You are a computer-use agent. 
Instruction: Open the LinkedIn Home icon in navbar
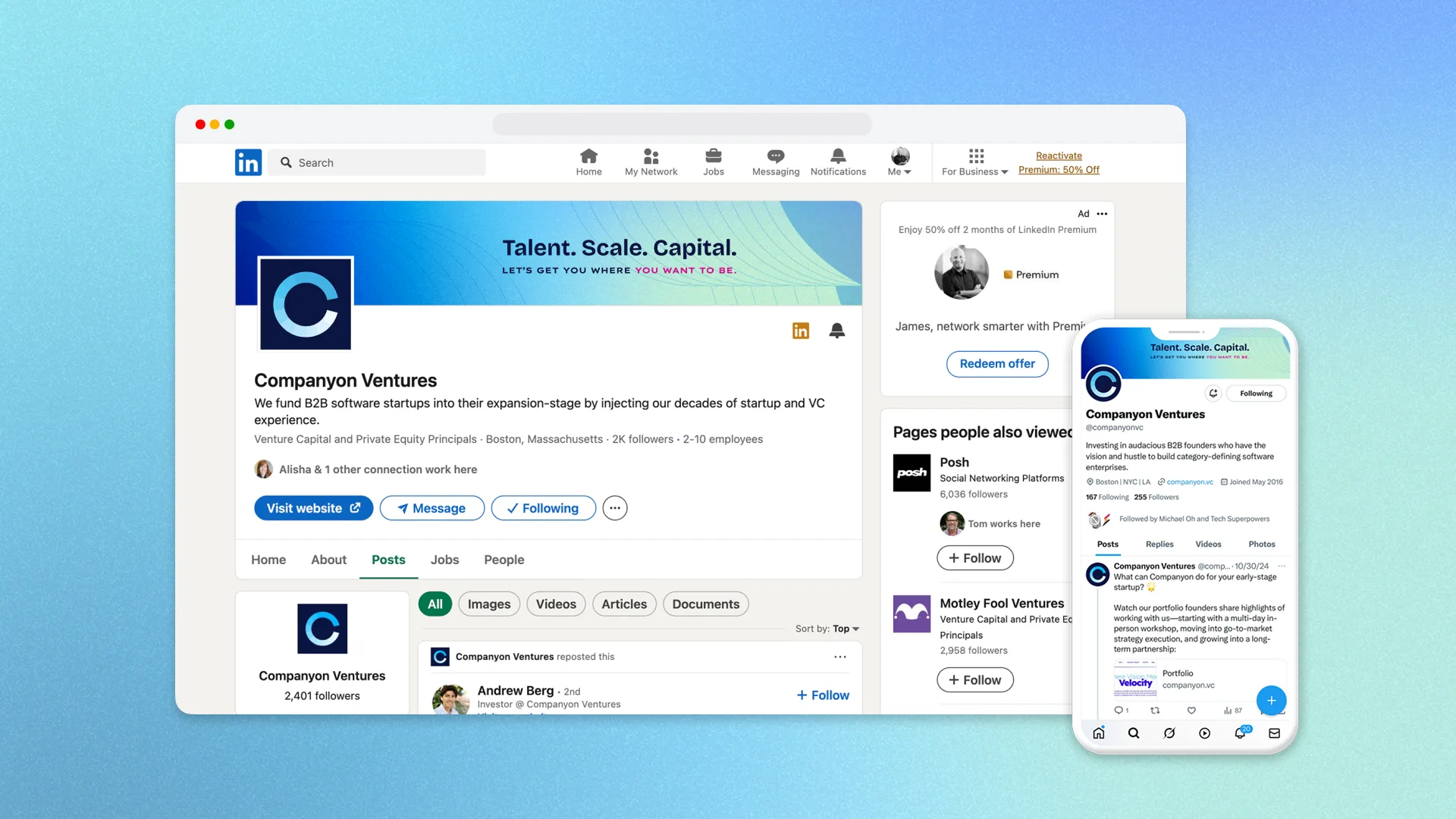(x=588, y=162)
